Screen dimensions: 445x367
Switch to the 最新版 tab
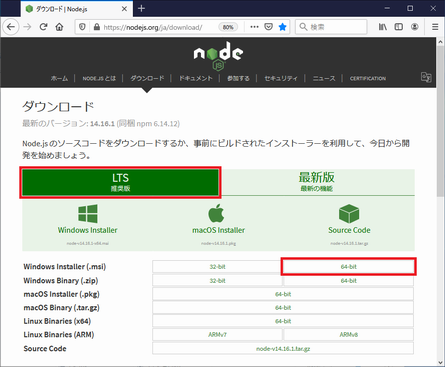coord(317,182)
